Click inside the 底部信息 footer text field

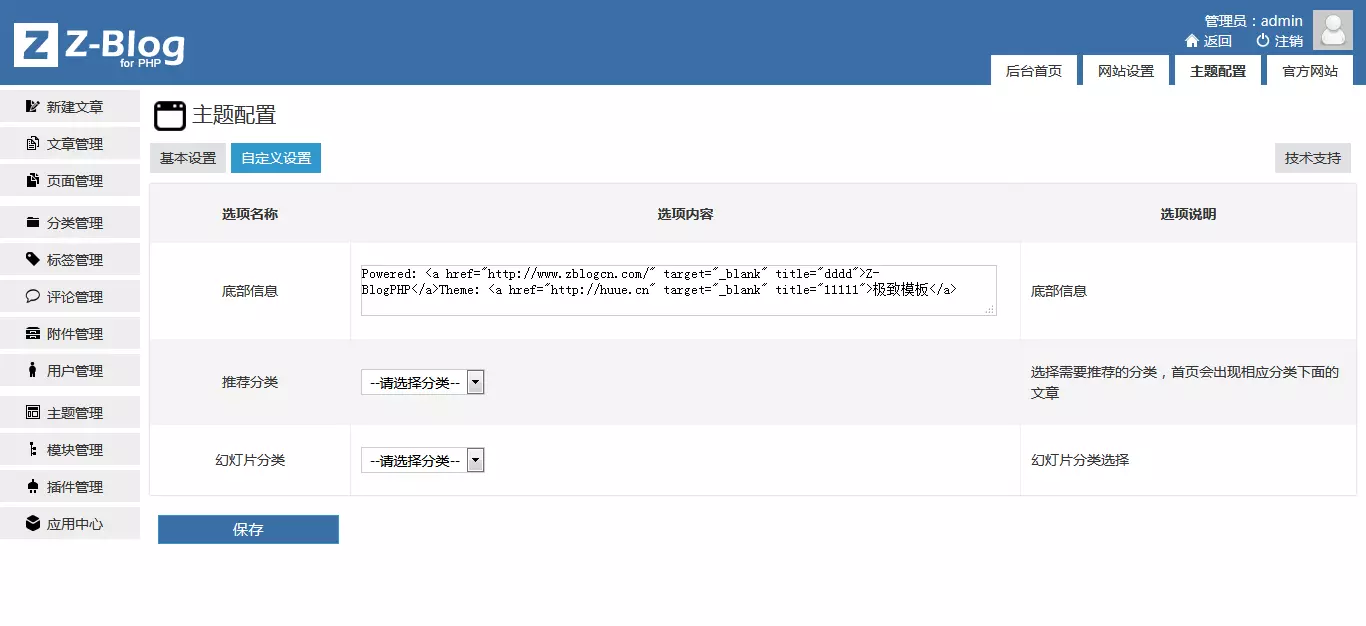(677, 290)
